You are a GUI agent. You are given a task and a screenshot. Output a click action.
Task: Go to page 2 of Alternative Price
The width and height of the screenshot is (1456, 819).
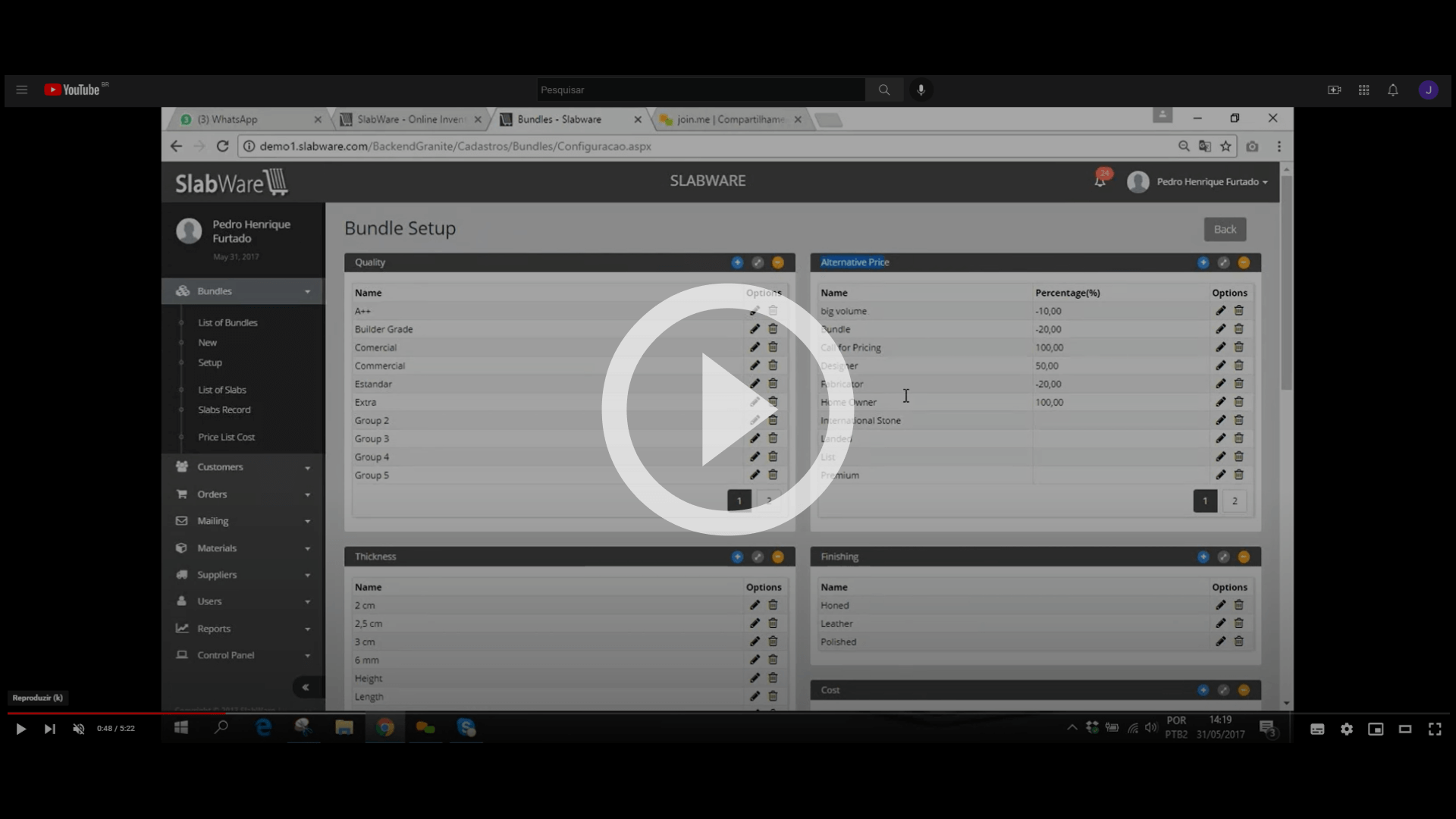tap(1235, 500)
